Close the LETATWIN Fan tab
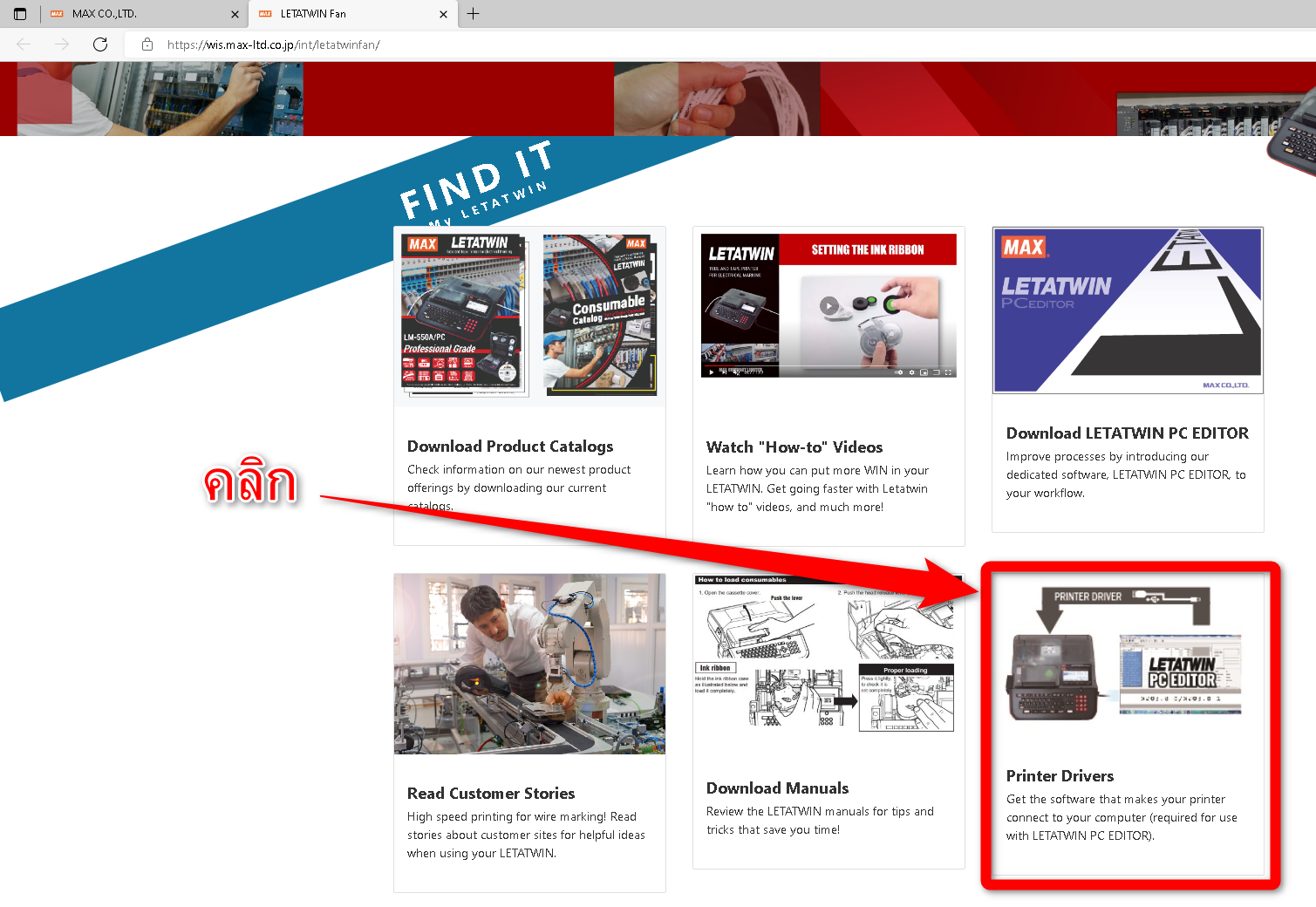Screen dimensions: 1316x907 (x=443, y=14)
